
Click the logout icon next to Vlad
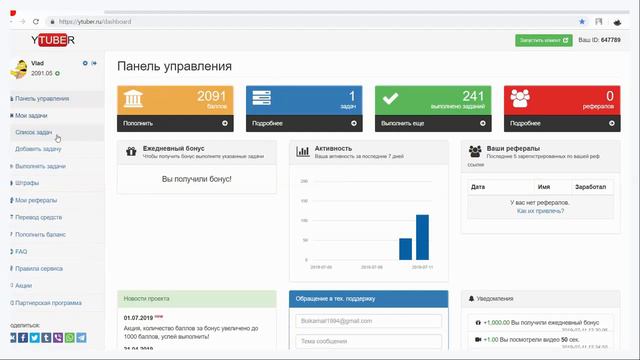point(94,63)
